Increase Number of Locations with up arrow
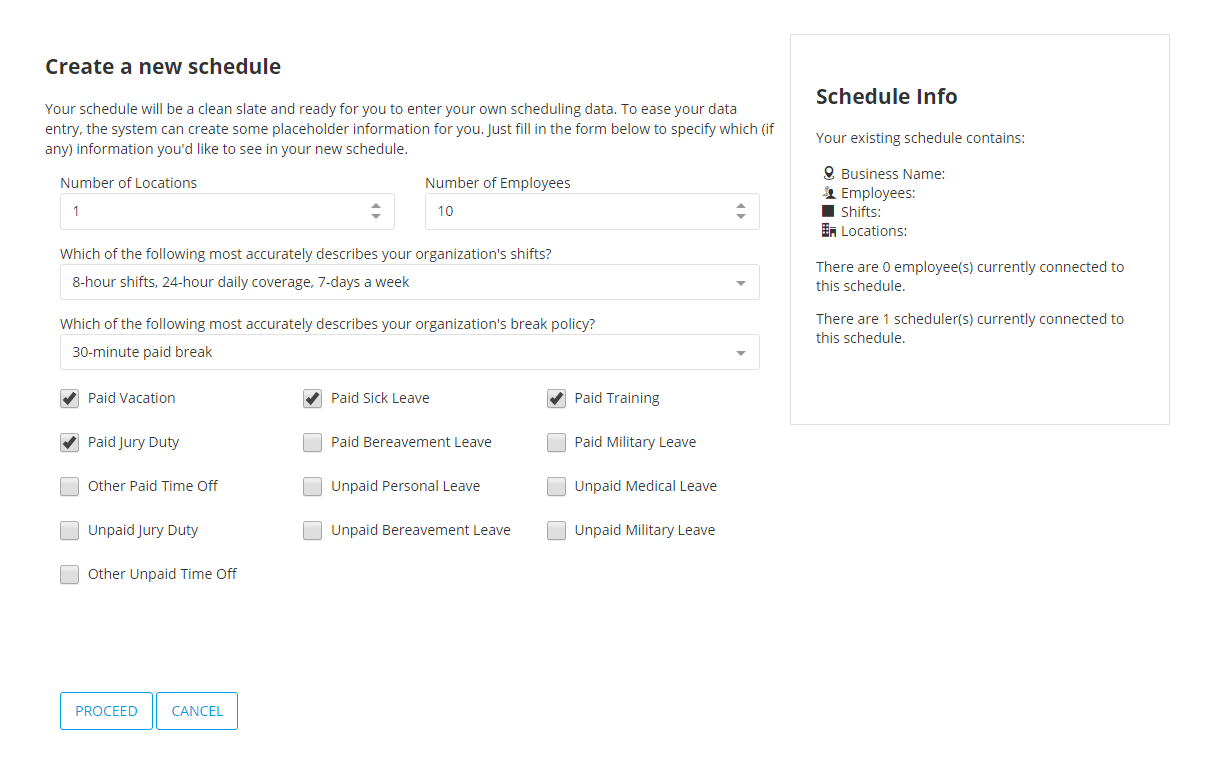The image size is (1208, 771). point(376,206)
